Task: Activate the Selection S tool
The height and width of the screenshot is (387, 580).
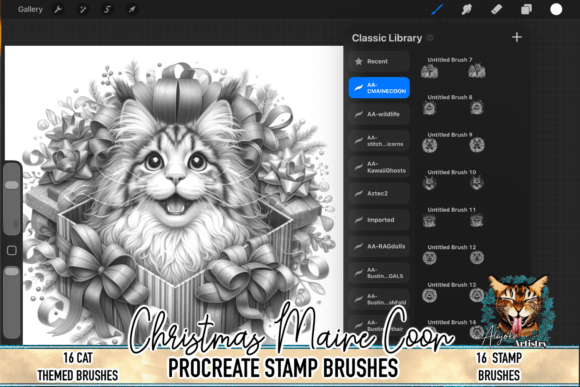Action: 107,9
